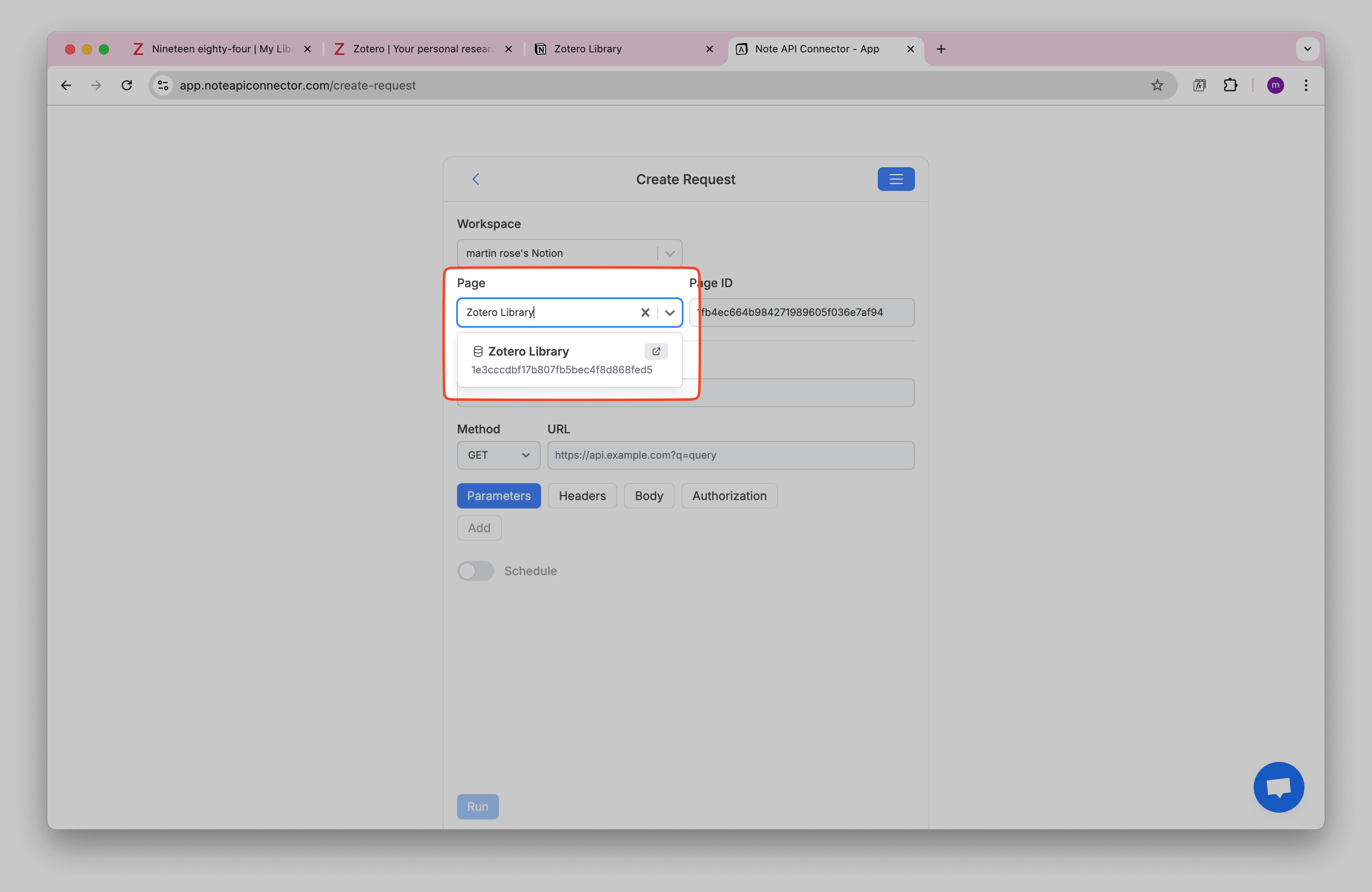Viewport: 1372px width, 892px height.
Task: View site information icon in address bar
Action: [x=164, y=85]
